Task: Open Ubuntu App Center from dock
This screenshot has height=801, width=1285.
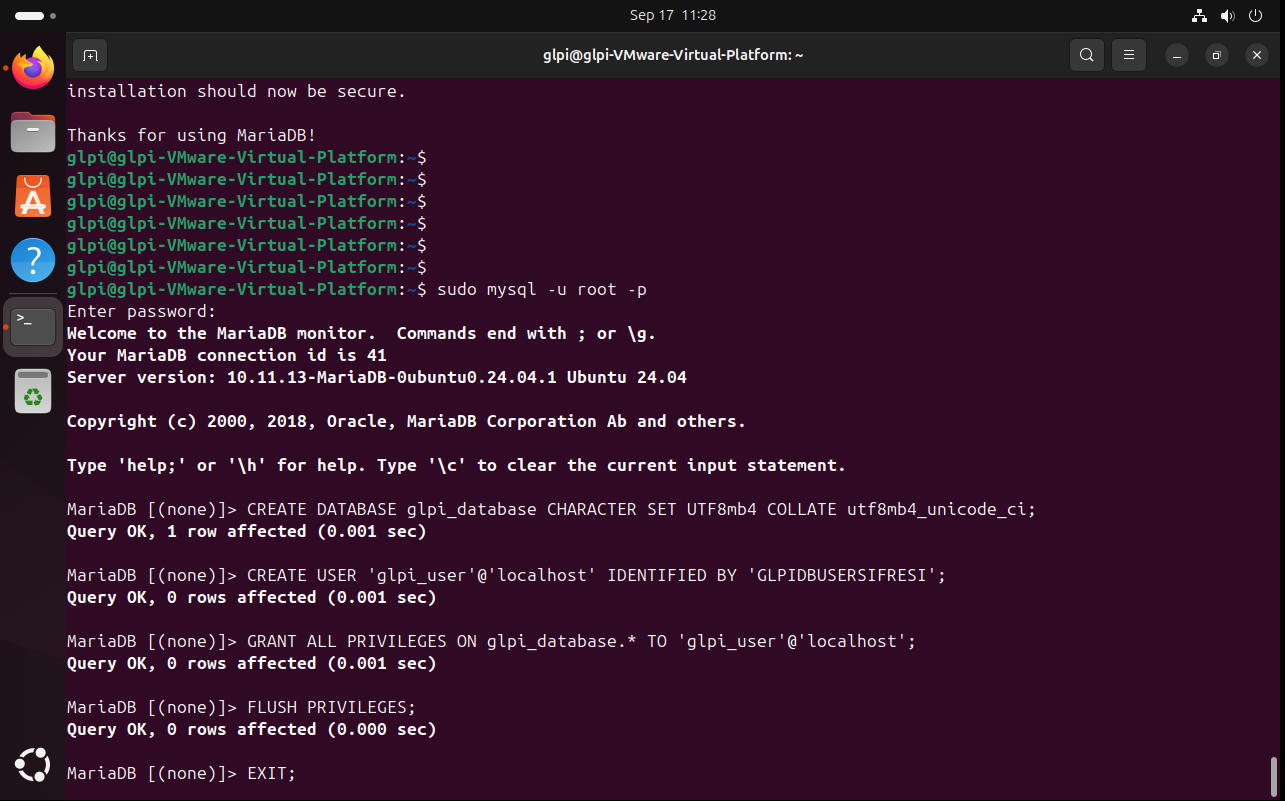Action: [33, 197]
